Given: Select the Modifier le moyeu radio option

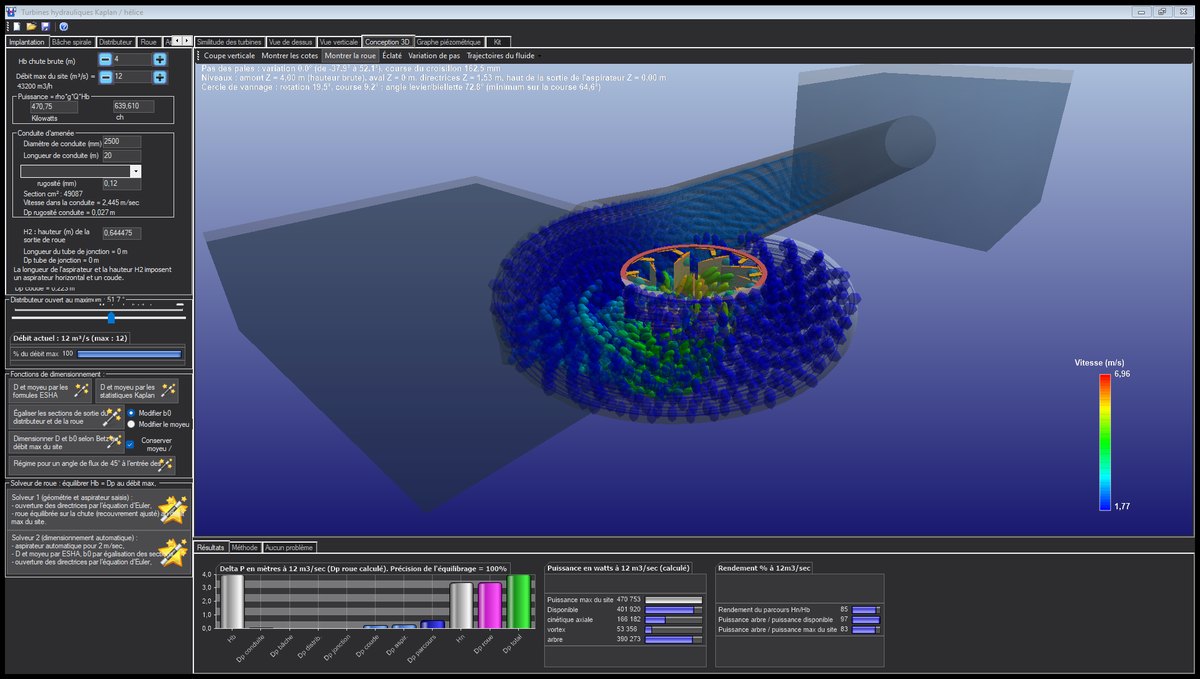Looking at the screenshot, I should [131, 424].
